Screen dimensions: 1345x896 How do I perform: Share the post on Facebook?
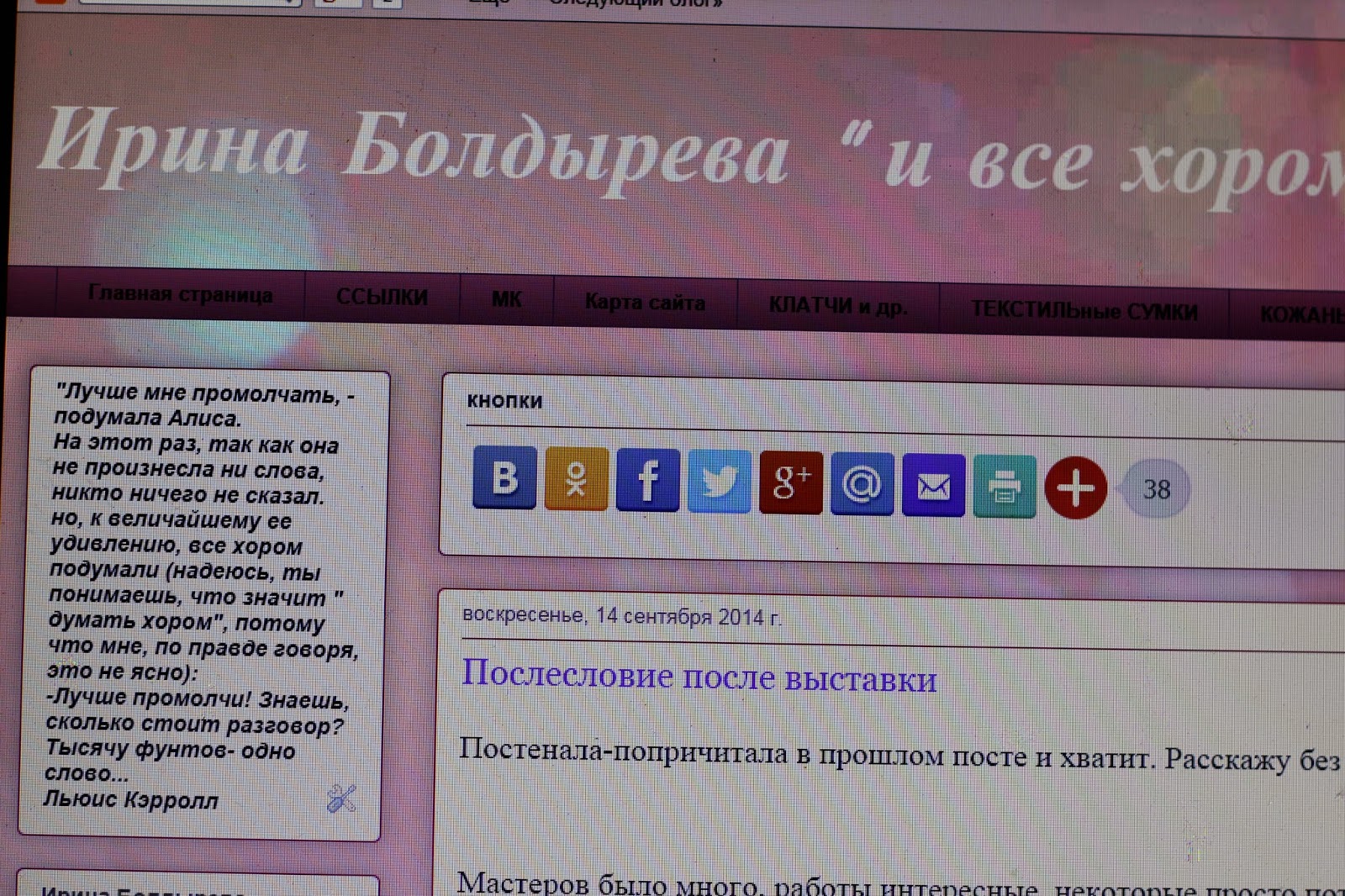click(x=647, y=480)
